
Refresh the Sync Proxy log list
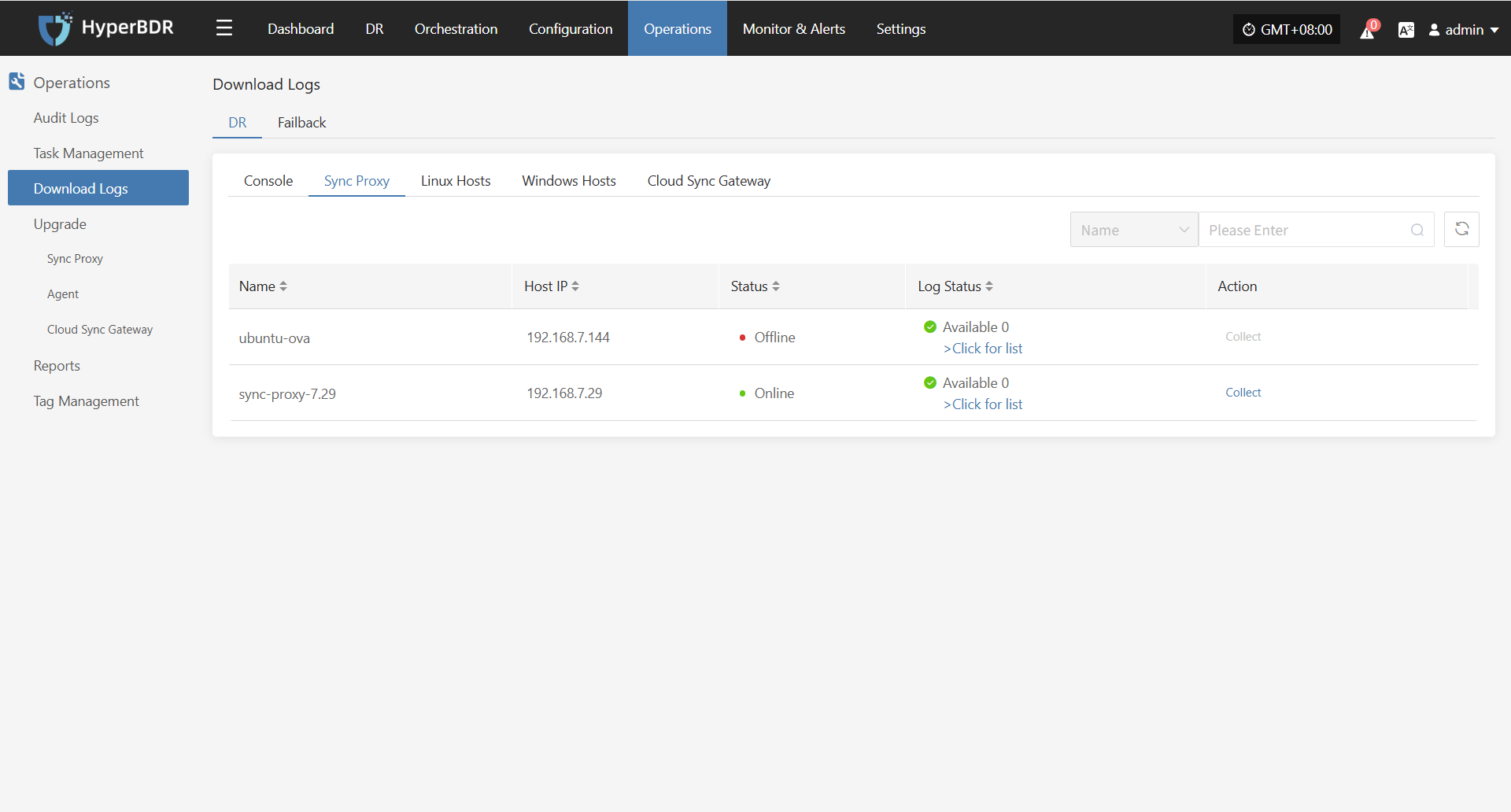(x=1461, y=229)
